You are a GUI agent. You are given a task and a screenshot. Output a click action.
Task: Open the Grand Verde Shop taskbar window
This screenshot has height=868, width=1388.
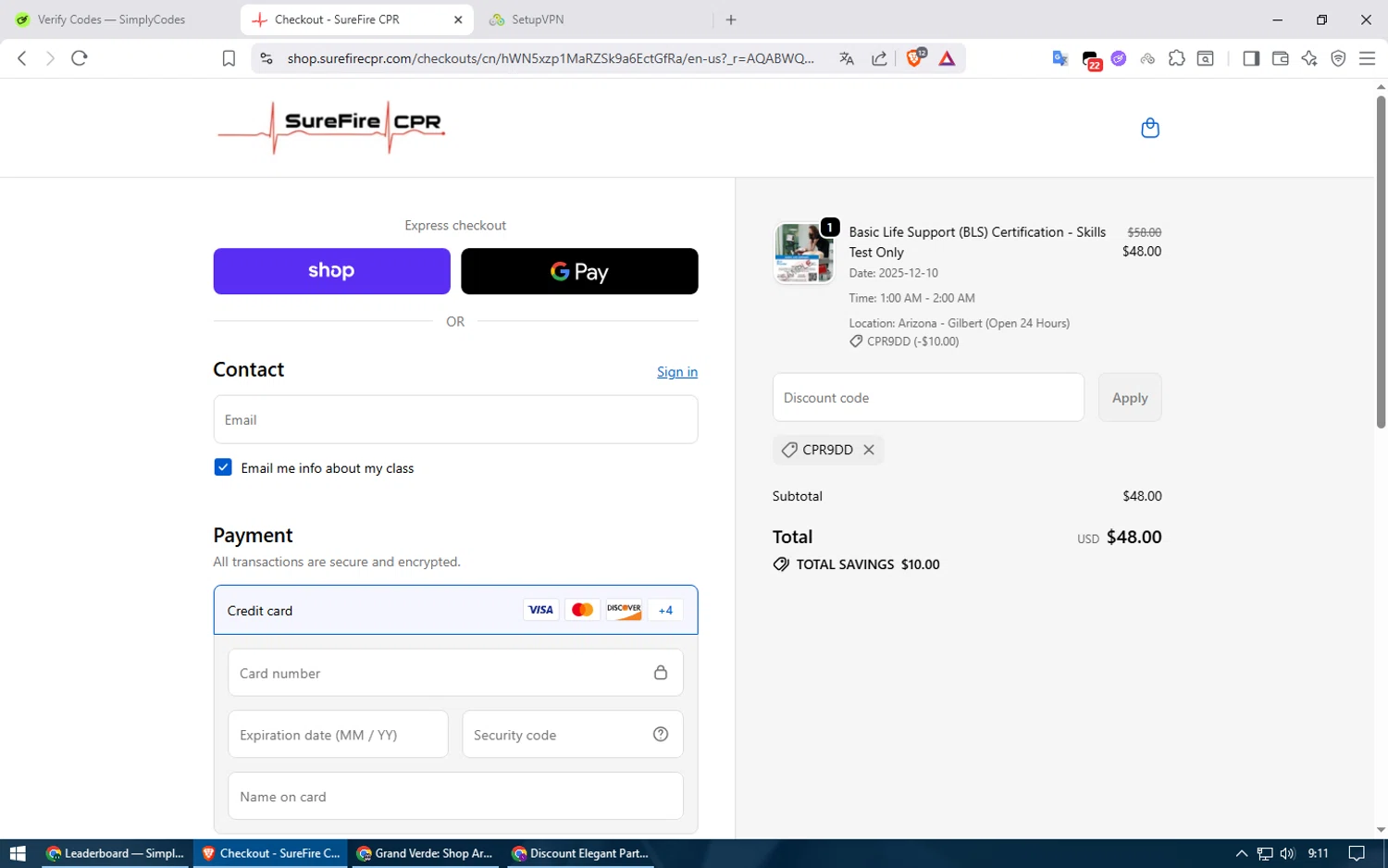click(425, 853)
